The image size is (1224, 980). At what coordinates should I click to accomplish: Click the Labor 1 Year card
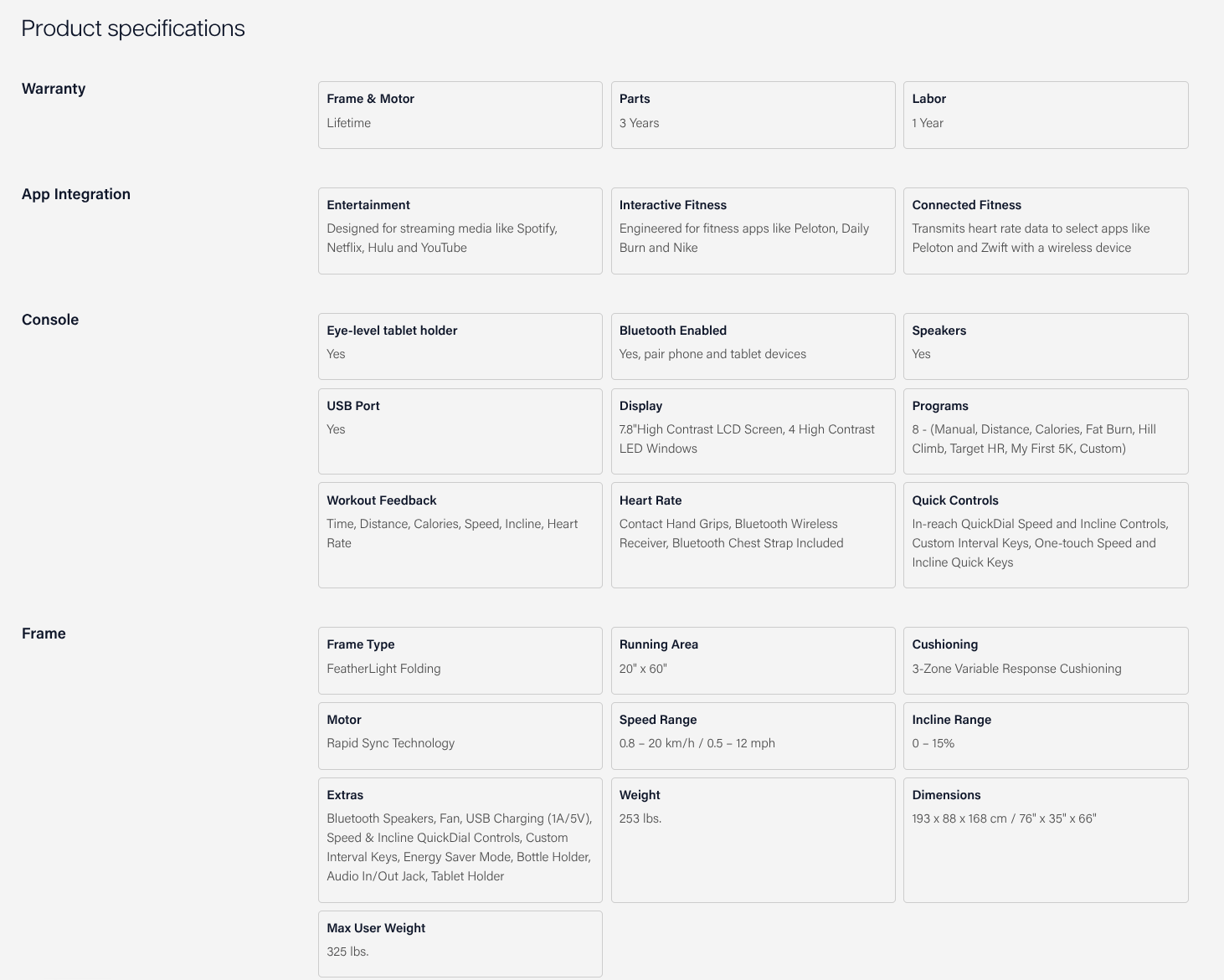[x=1046, y=115]
